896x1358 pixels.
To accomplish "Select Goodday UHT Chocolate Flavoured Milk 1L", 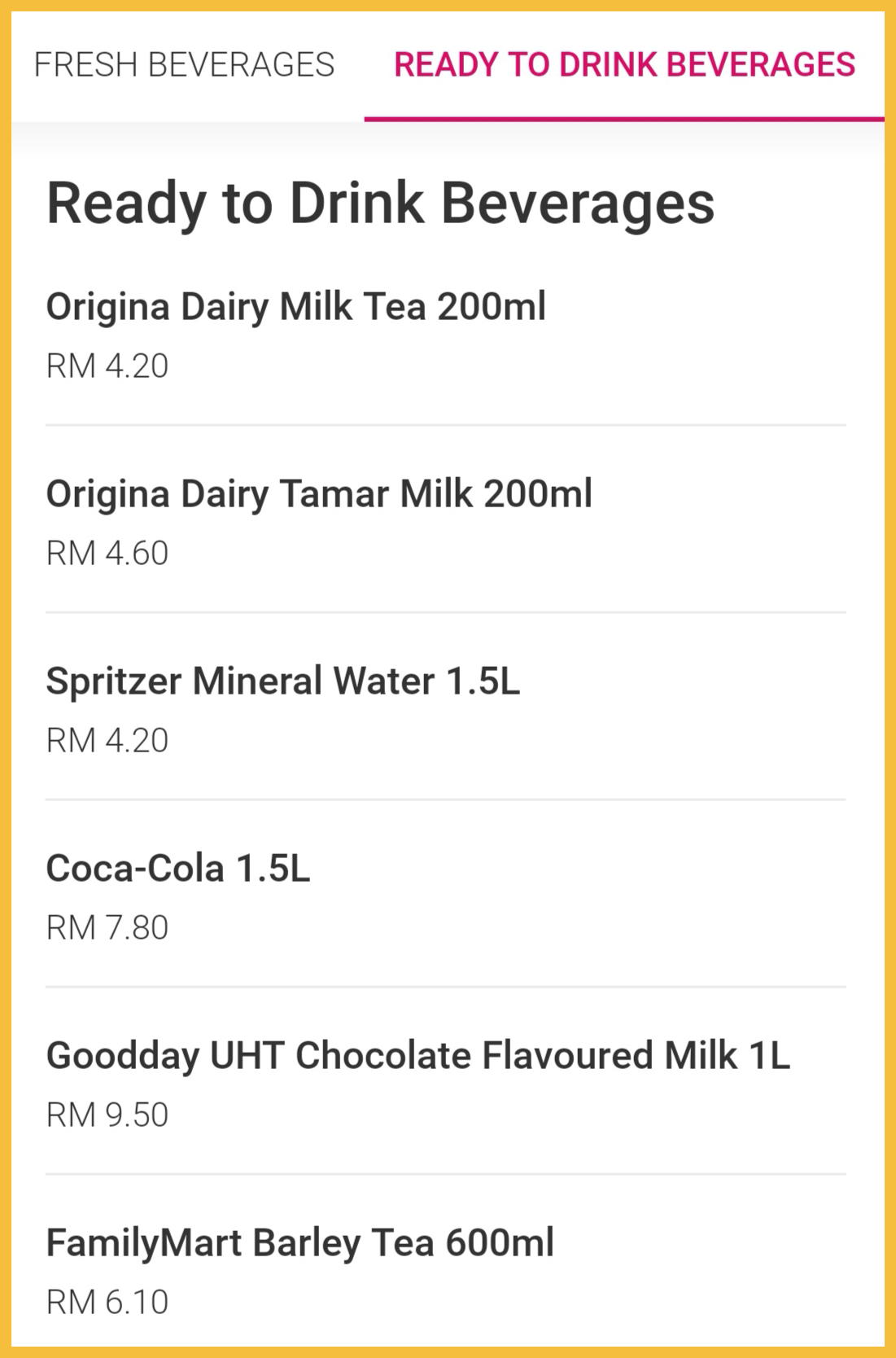I will 417,1056.
